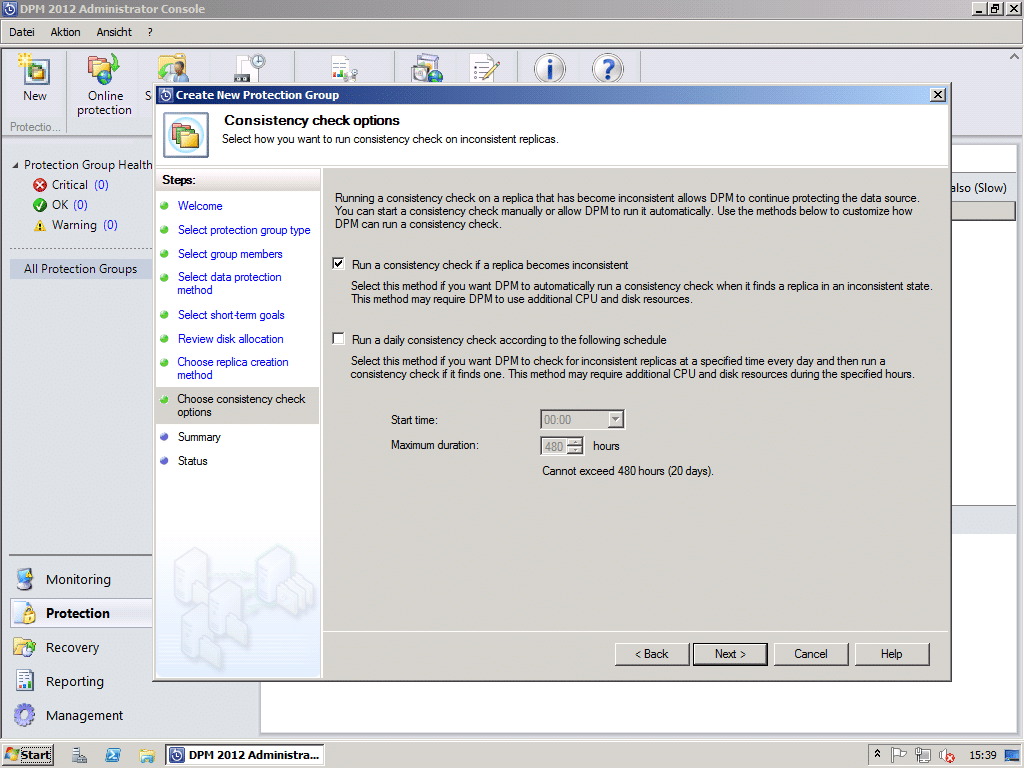
Task: Click the Maximum duration hours field
Action: click(x=554, y=446)
